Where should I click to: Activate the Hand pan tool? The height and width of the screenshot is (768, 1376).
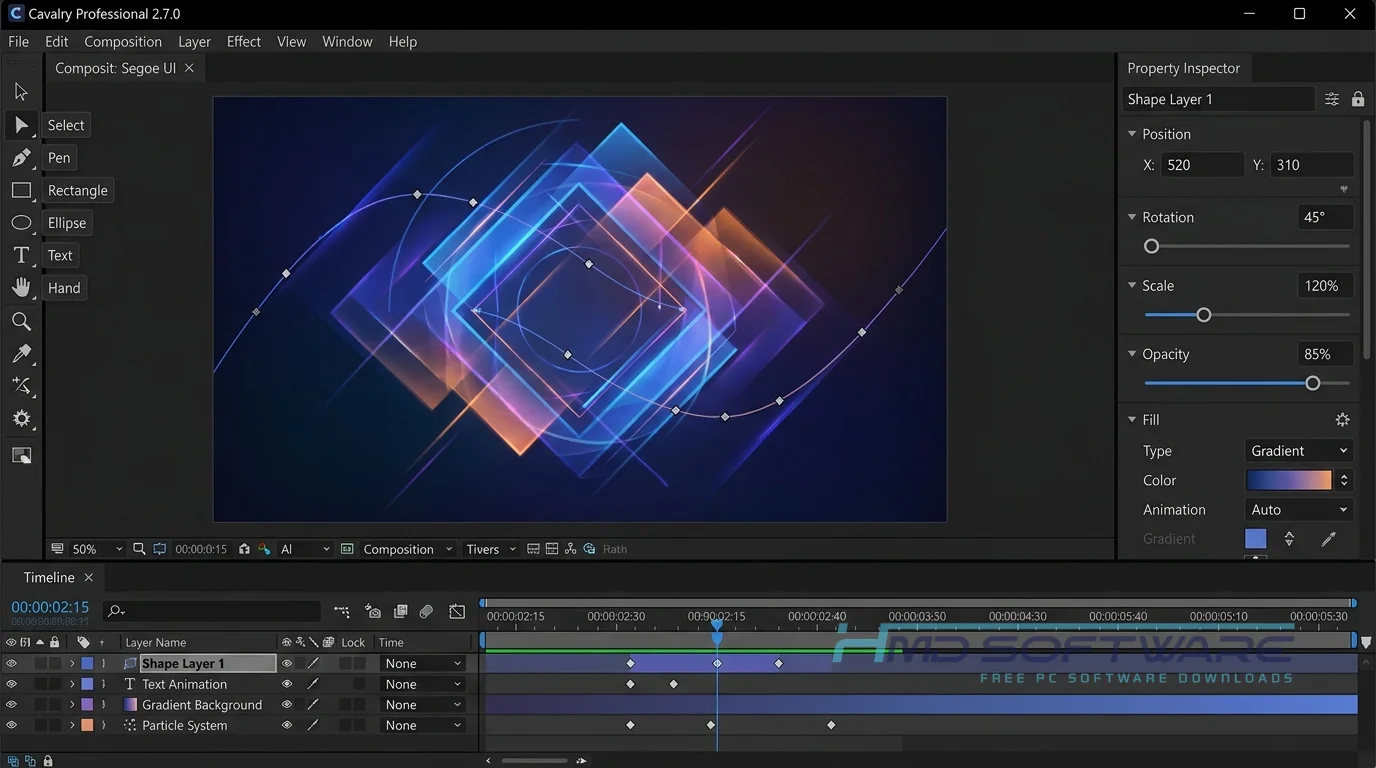pos(21,288)
